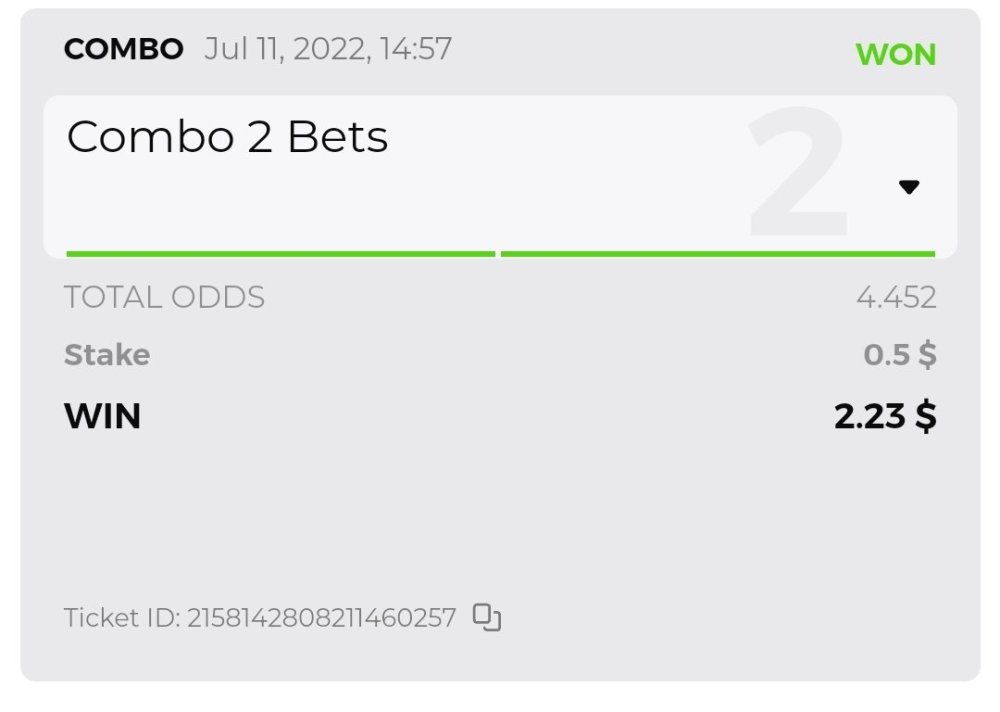Click the Stake label

pos(107,355)
